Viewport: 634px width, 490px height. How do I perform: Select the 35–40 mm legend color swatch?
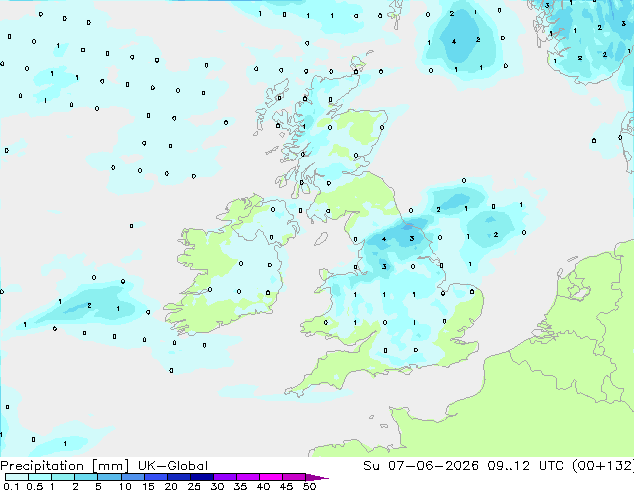(x=248, y=477)
